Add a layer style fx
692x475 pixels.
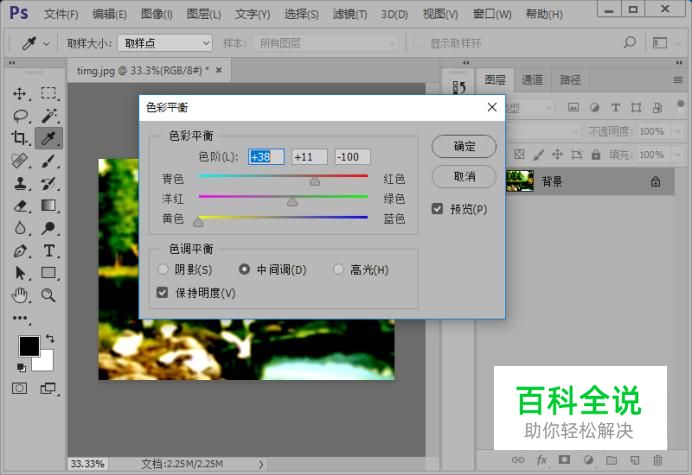coord(542,460)
